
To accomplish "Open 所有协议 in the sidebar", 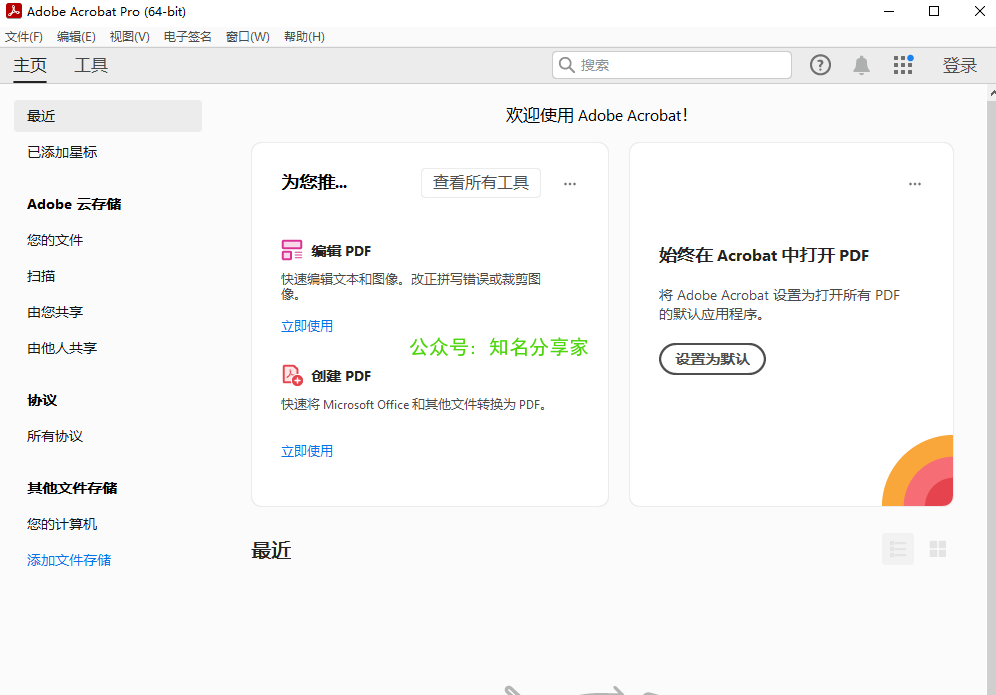I will coord(55,436).
